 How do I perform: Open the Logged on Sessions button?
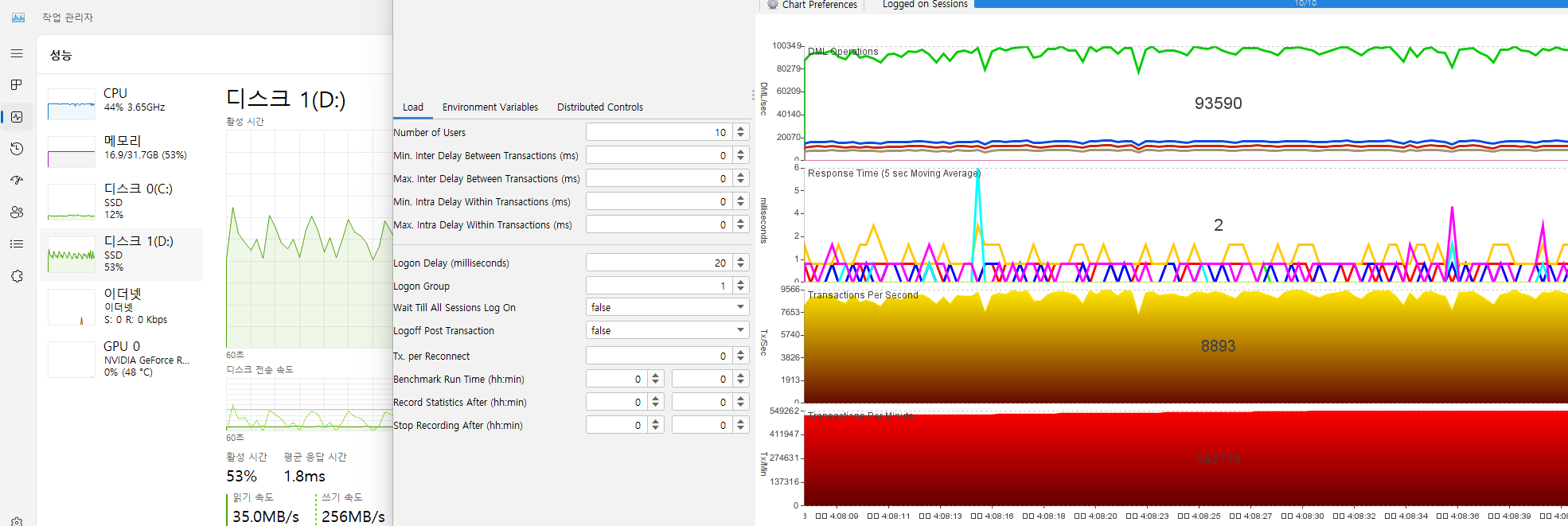[x=924, y=5]
